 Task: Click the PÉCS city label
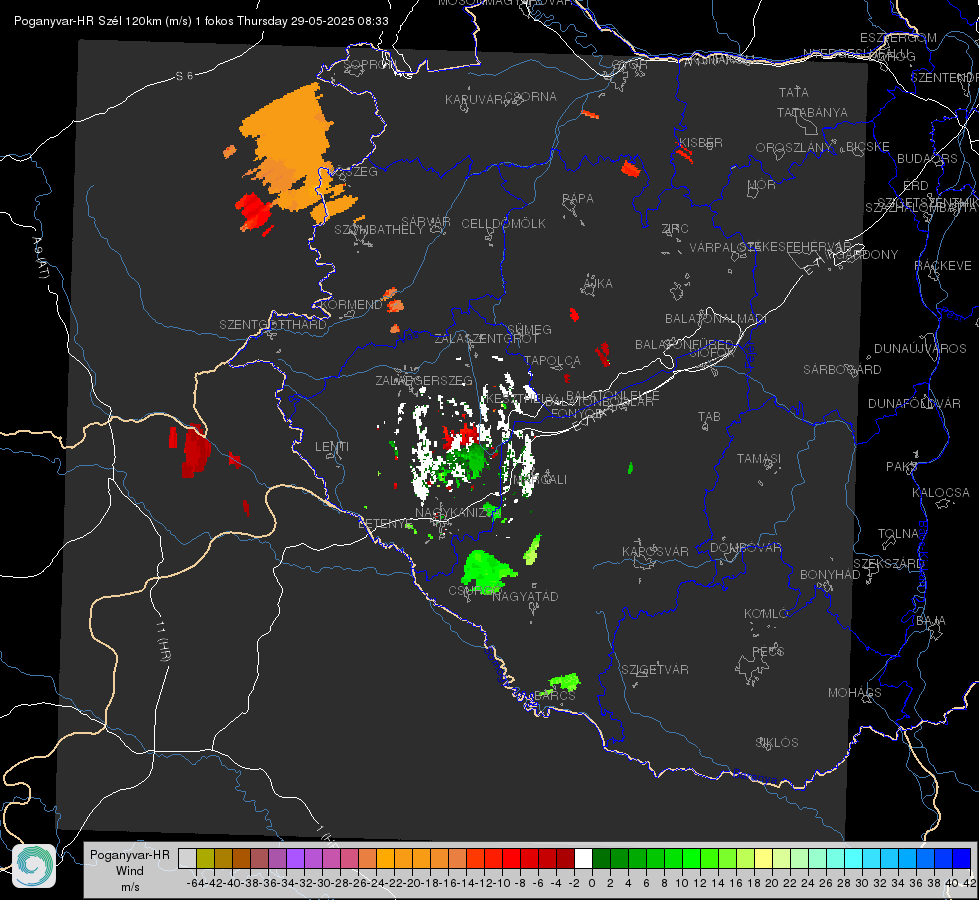coord(767,652)
